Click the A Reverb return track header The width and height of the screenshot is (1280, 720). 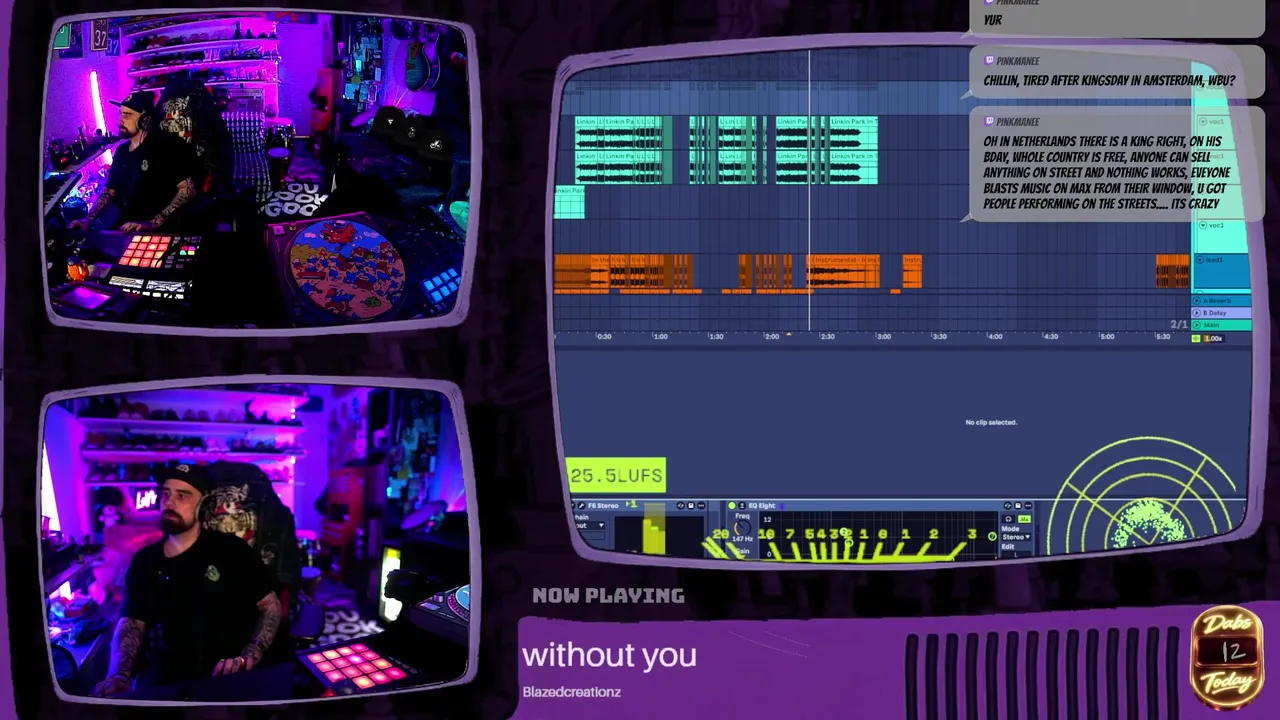click(x=1221, y=300)
